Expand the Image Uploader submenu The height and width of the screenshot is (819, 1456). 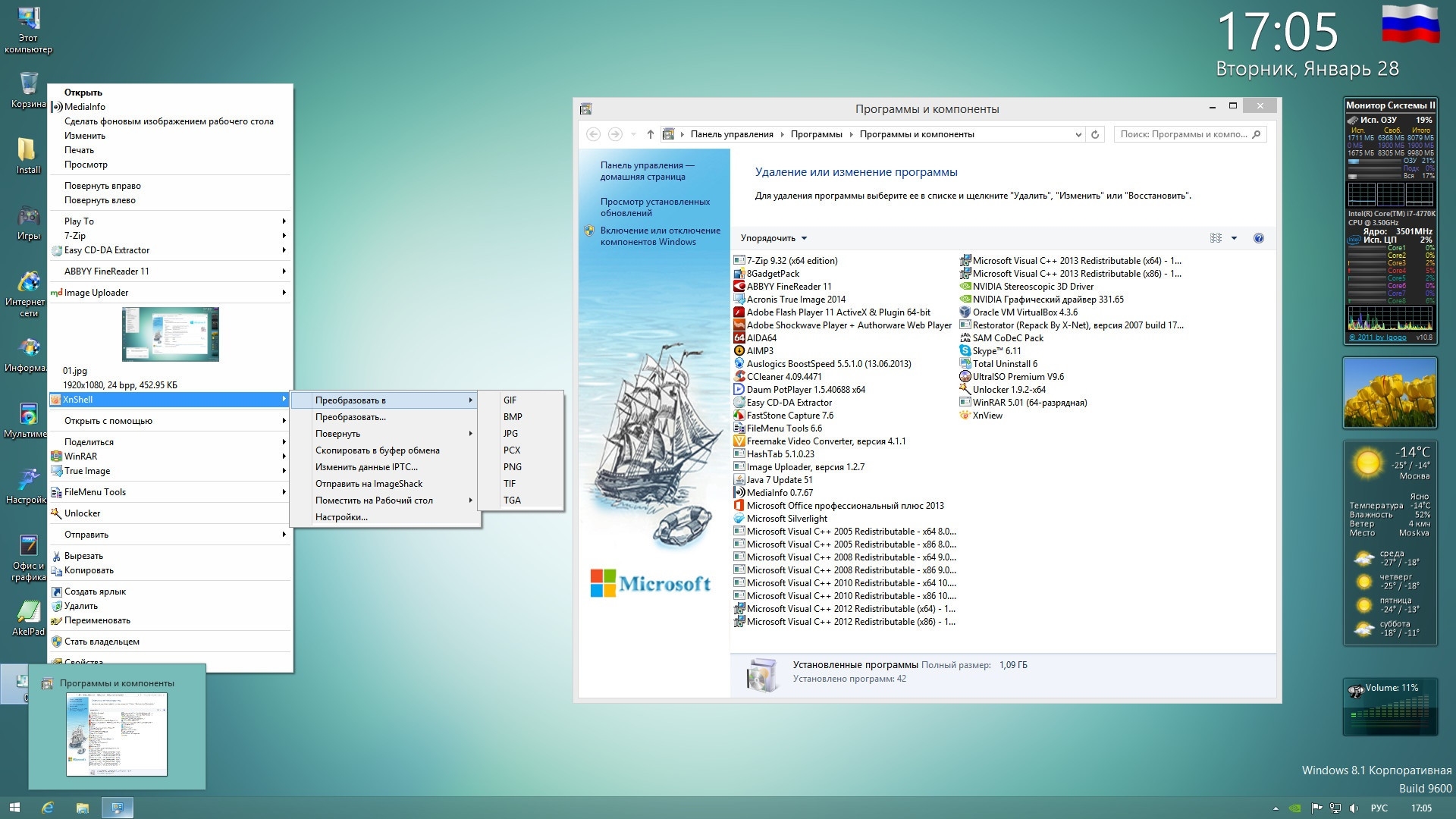171,293
